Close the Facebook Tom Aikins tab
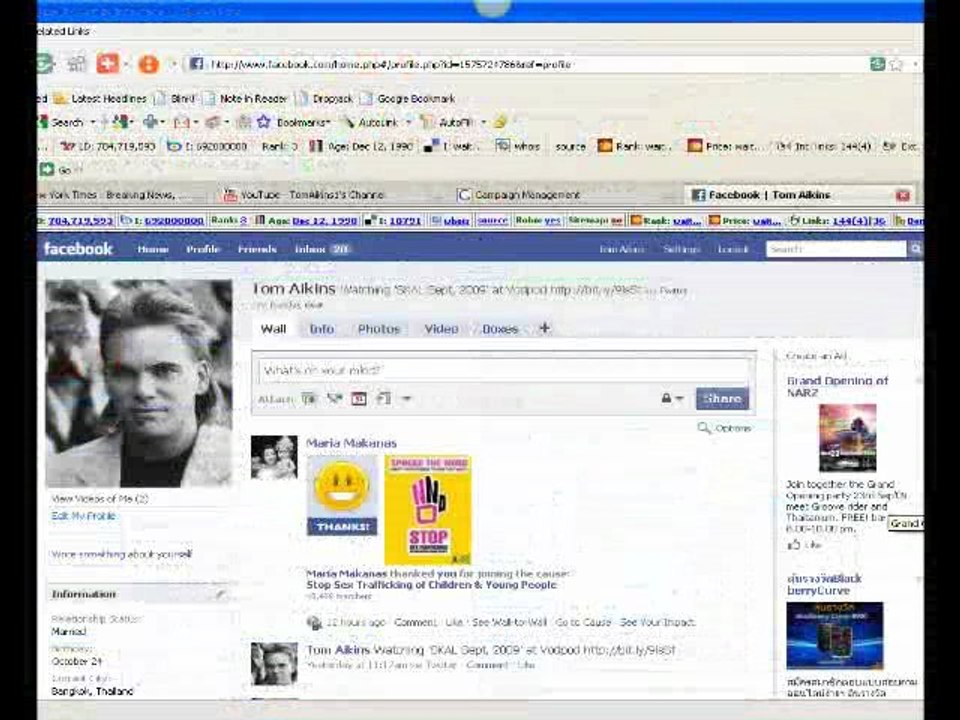The height and width of the screenshot is (720, 960). tap(902, 195)
